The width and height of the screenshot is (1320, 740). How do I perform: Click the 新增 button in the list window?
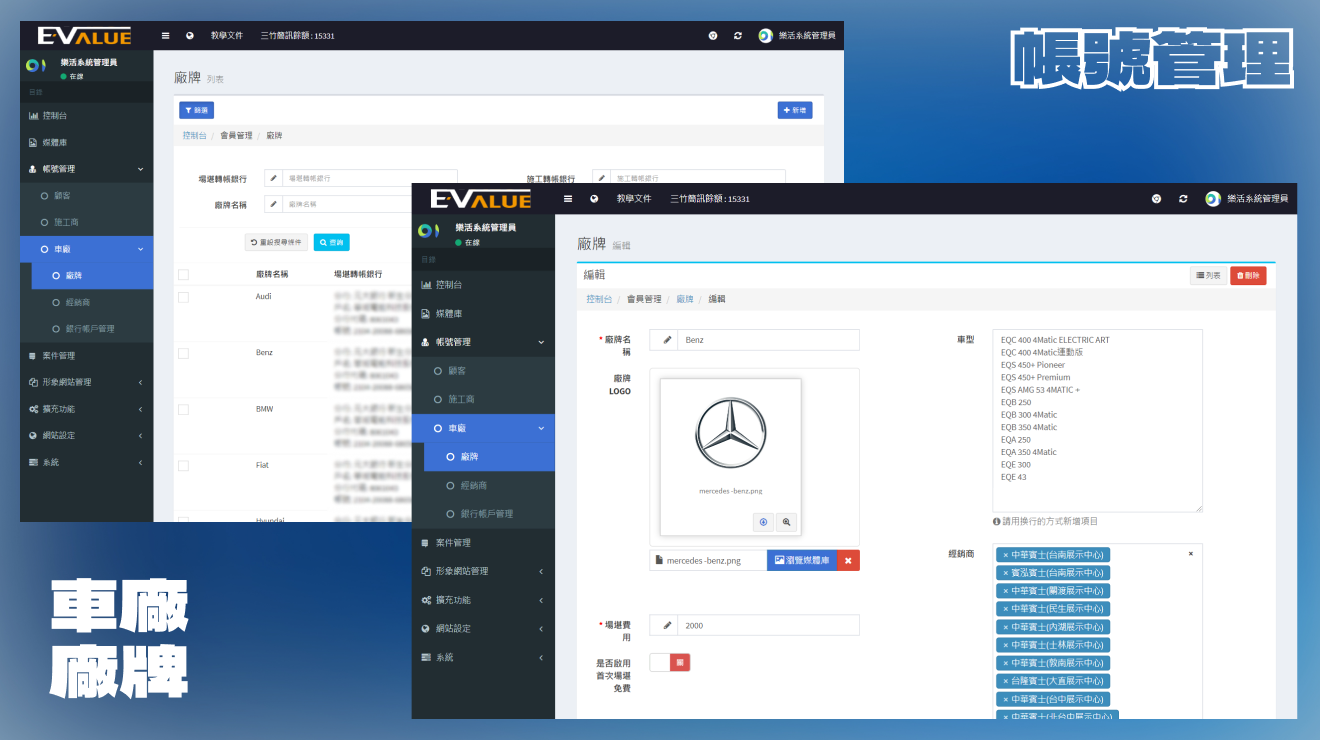[x=795, y=110]
